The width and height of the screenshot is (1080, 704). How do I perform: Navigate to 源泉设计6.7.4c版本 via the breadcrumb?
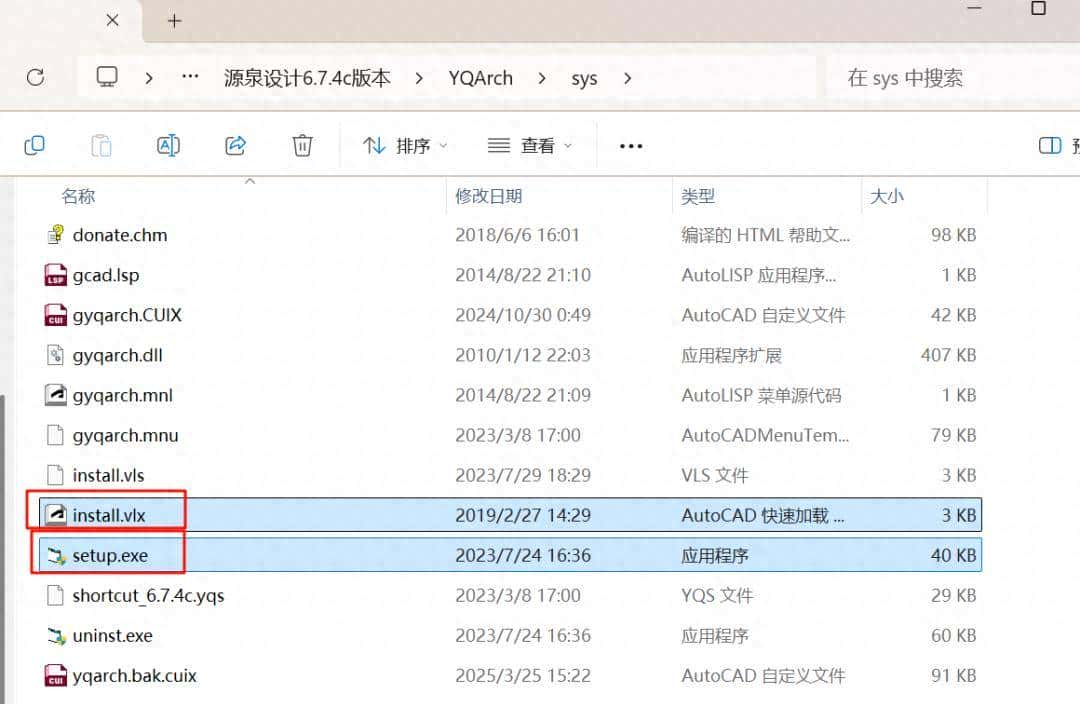point(307,78)
